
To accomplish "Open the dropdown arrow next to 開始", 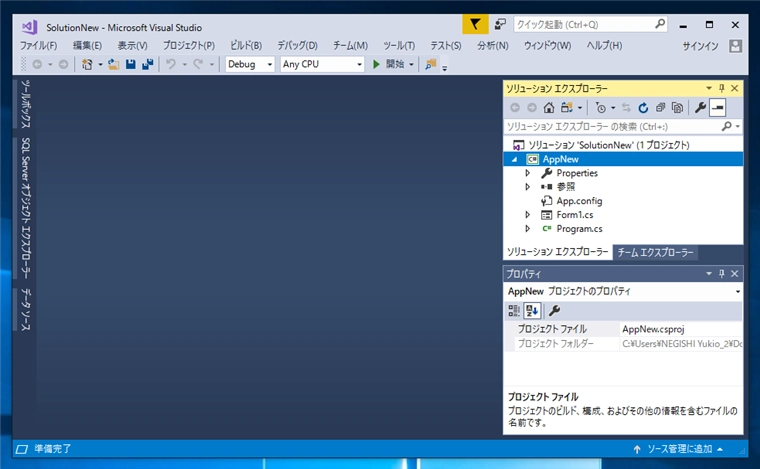I will pyautogui.click(x=412, y=64).
